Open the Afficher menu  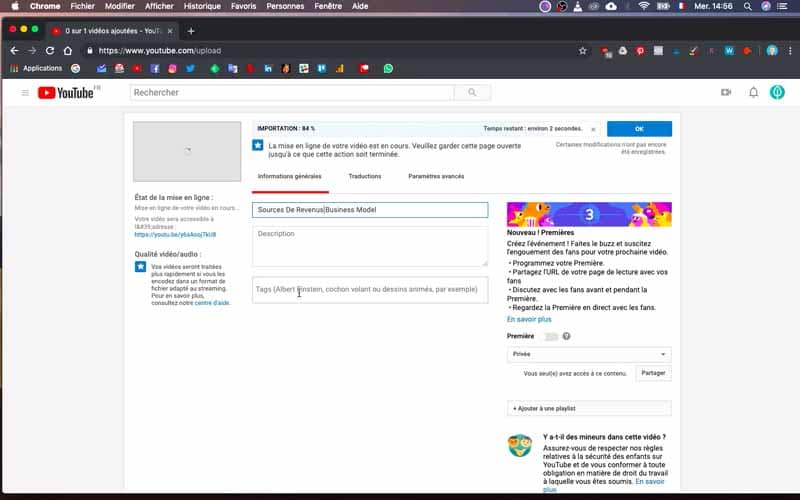pyautogui.click(x=159, y=6)
